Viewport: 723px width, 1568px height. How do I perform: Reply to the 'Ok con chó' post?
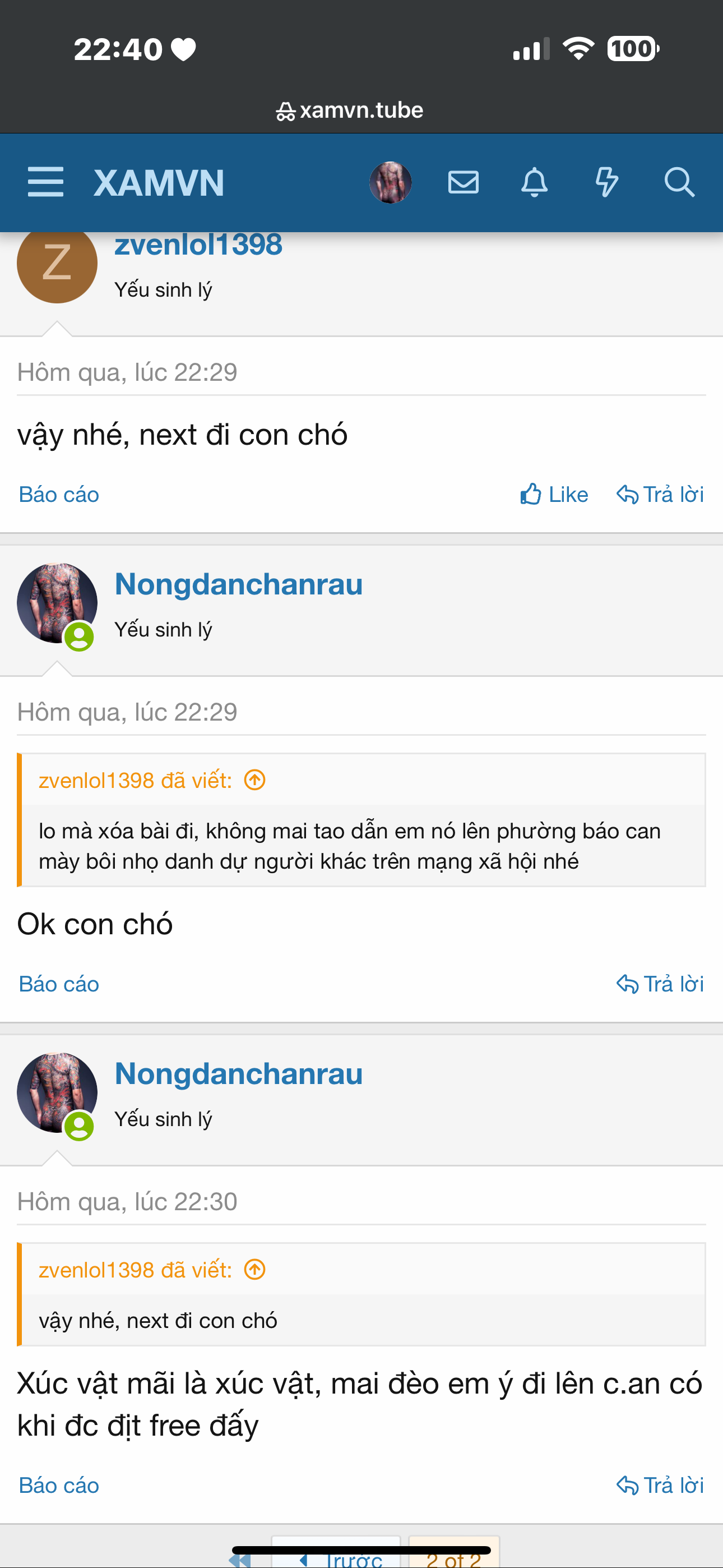pos(660,984)
